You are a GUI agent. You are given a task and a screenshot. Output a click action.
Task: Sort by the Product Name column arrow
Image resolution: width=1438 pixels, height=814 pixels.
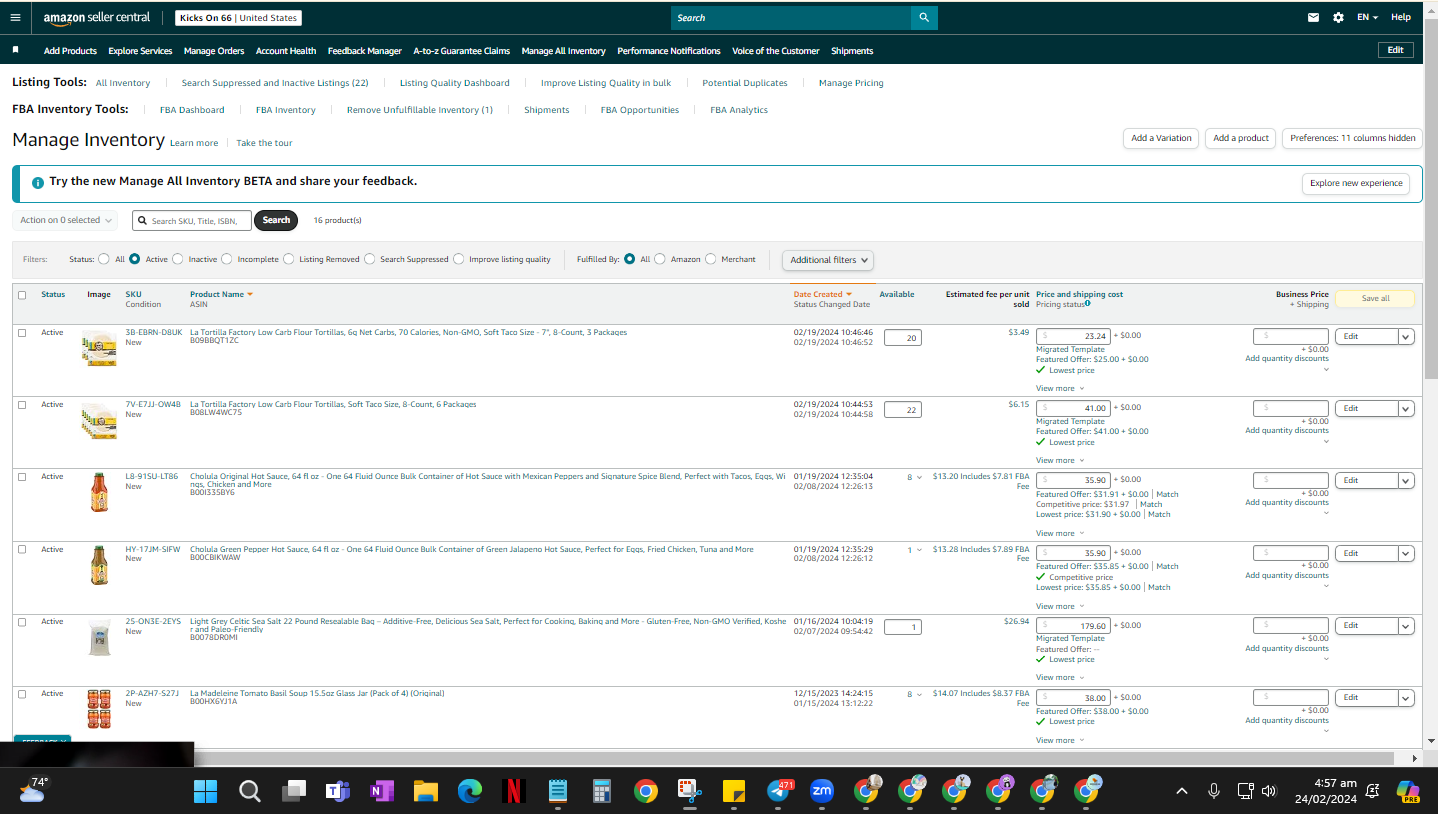(x=250, y=295)
